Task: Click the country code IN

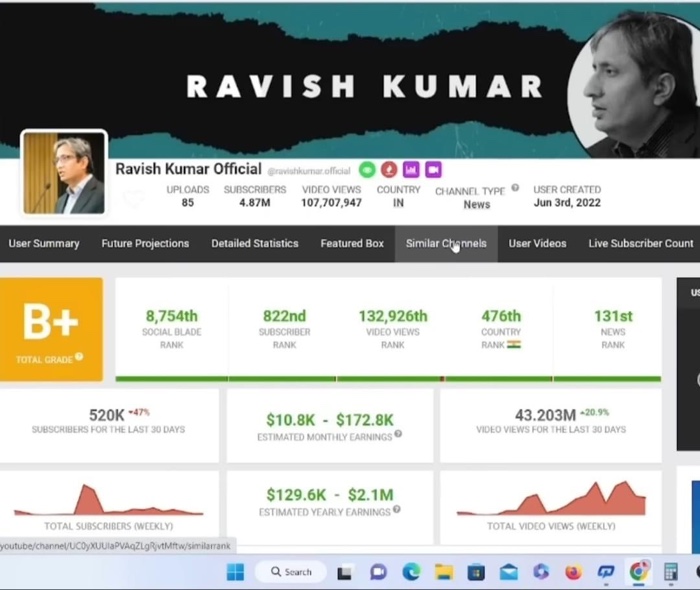Action: click(398, 203)
